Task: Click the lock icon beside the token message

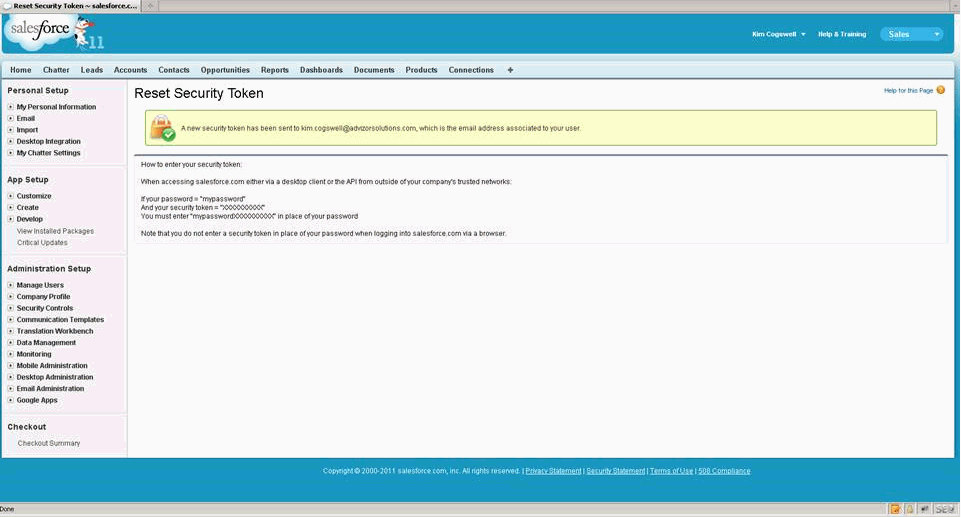Action: (x=161, y=128)
